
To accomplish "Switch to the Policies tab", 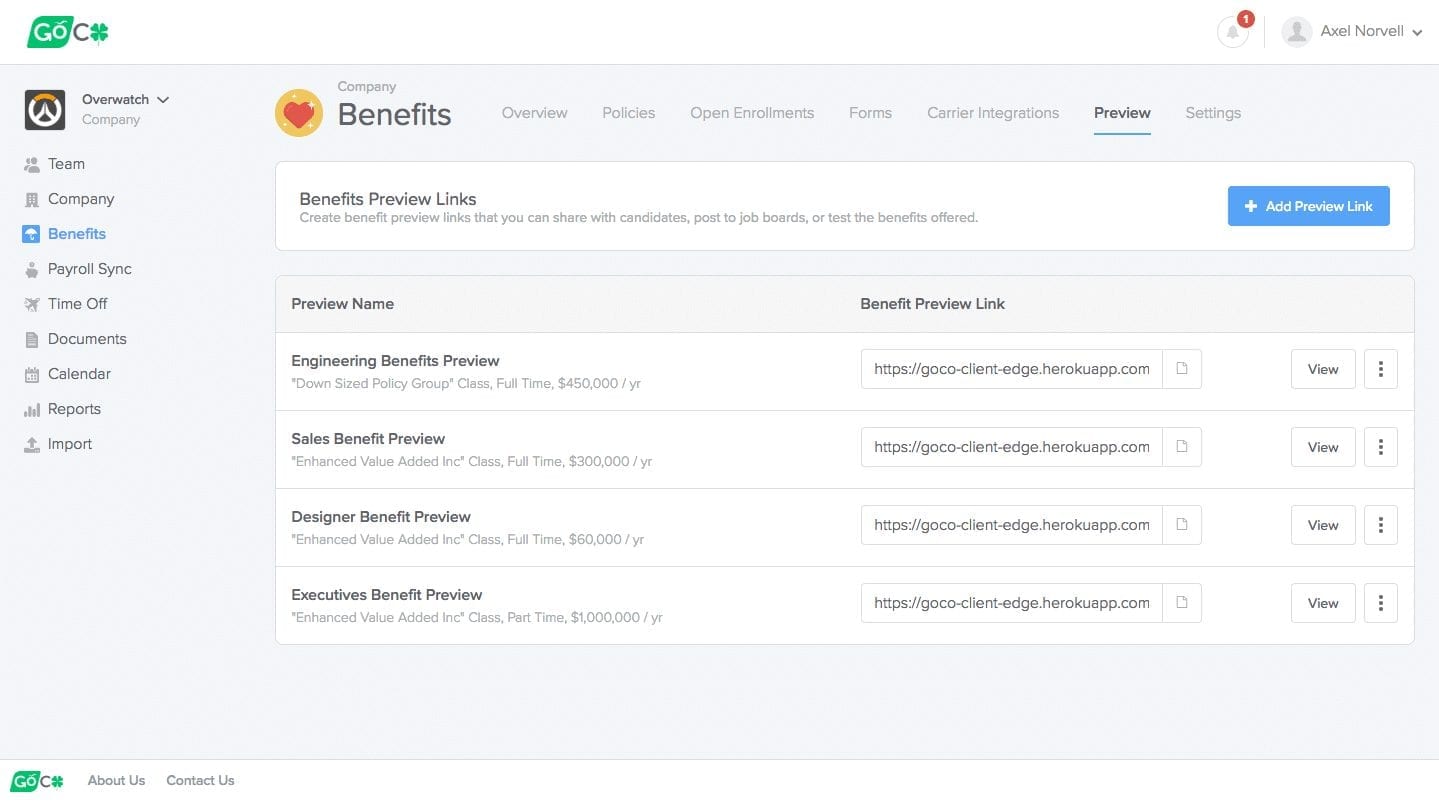I will click(628, 113).
